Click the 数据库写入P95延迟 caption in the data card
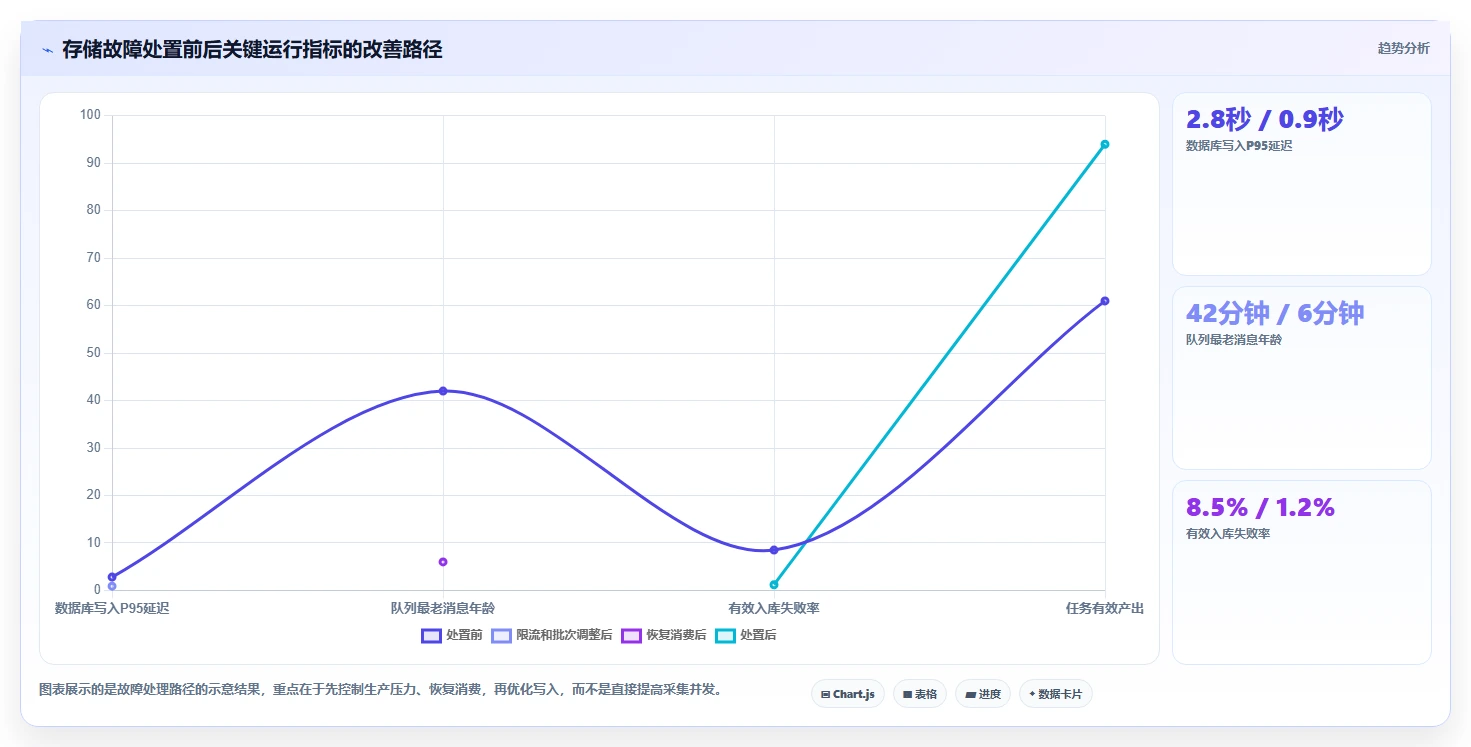The image size is (1471, 747). [1239, 146]
